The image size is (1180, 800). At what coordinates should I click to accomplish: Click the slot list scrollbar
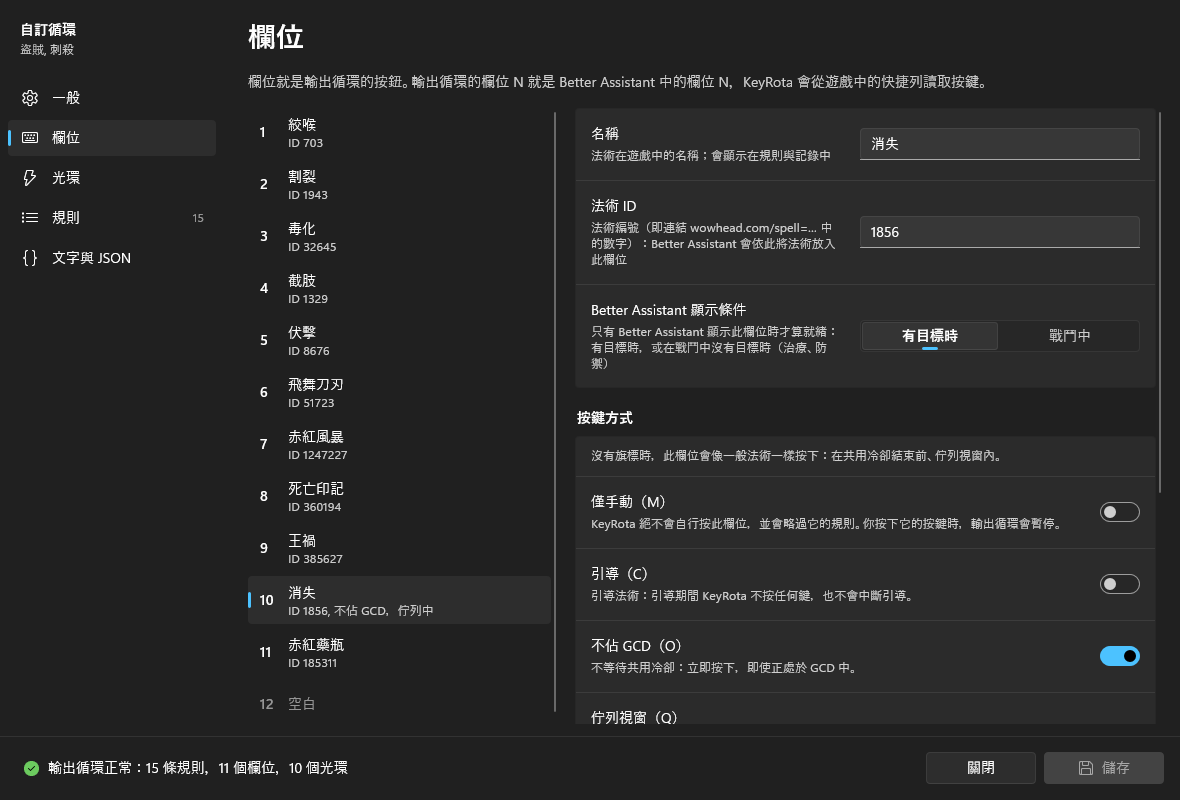pyautogui.click(x=555, y=412)
